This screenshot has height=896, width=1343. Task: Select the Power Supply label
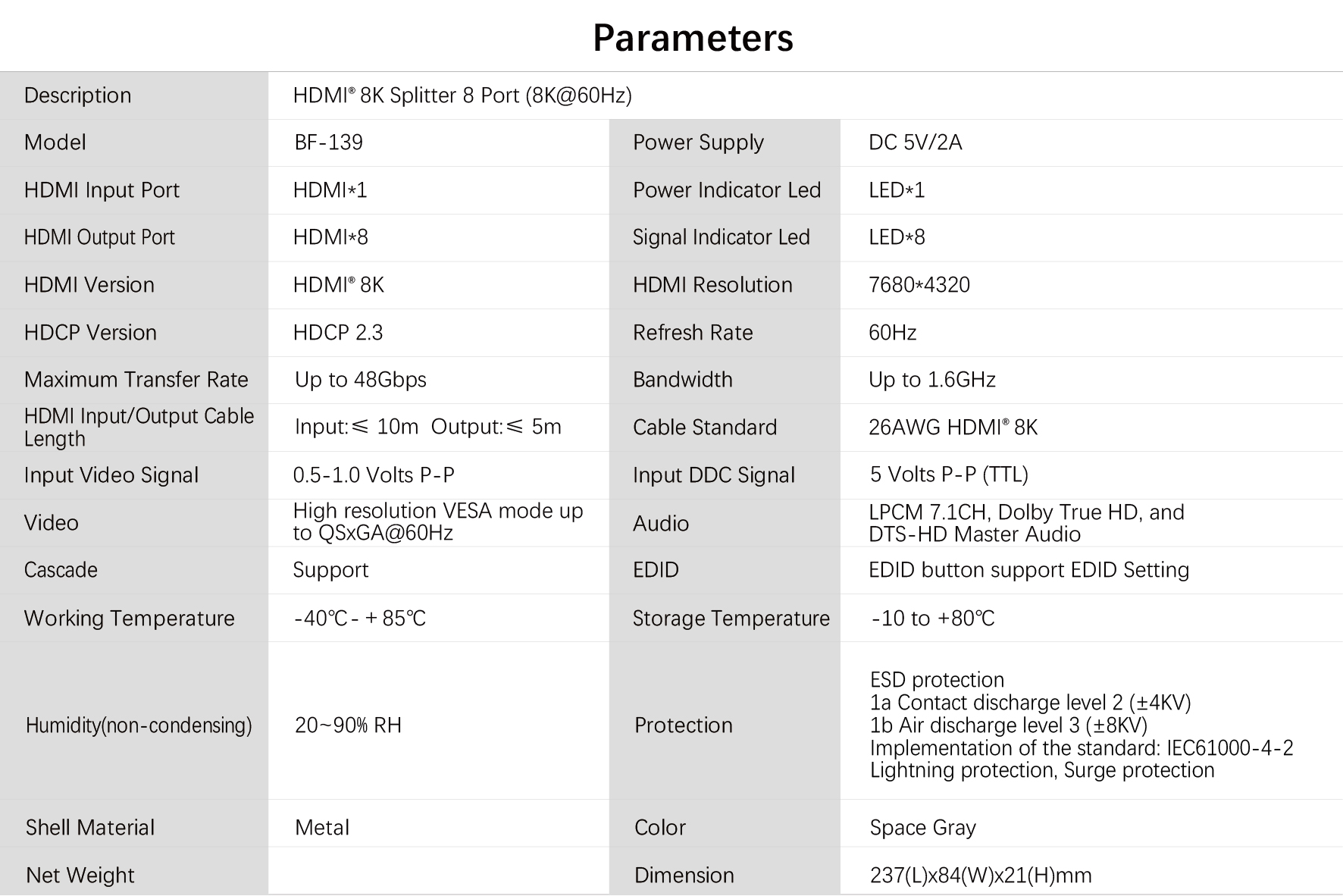click(x=698, y=143)
